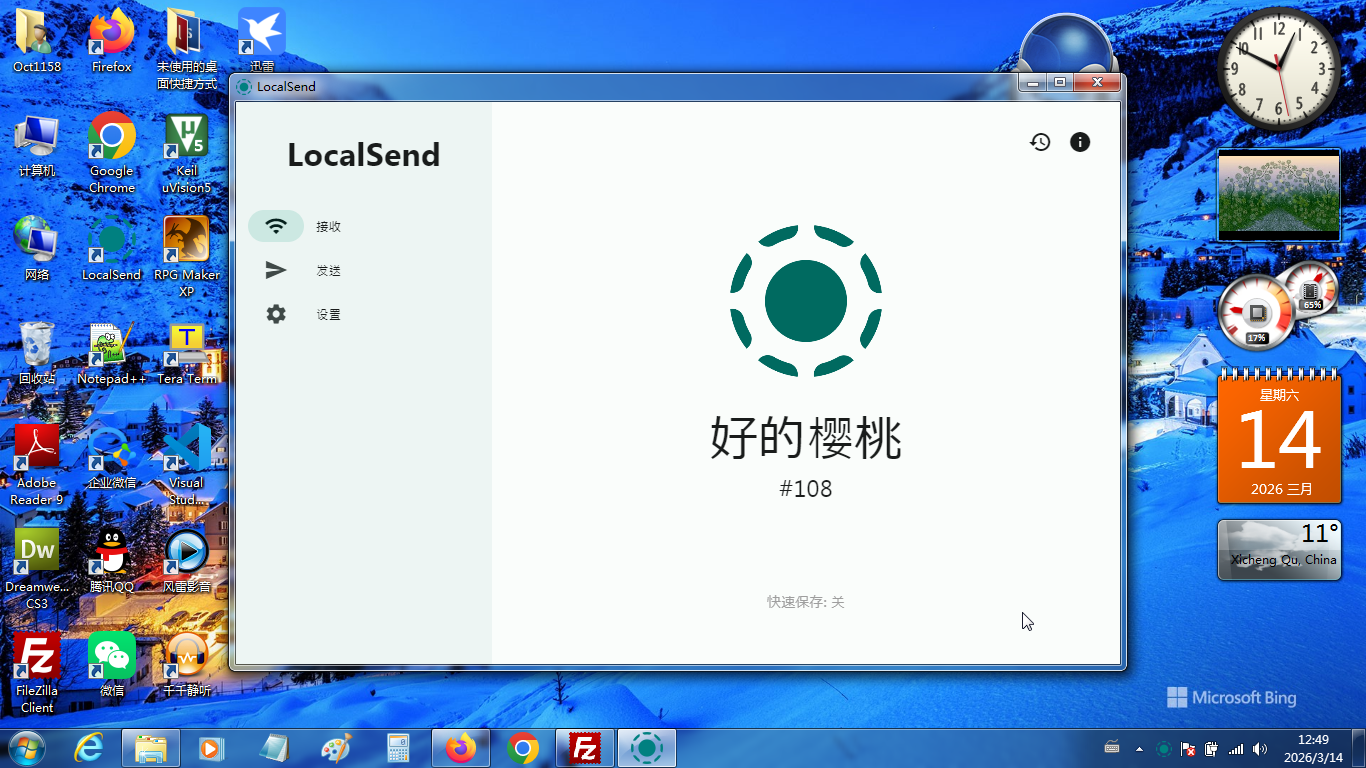Click the taskbar clock showing 12:49

(1312, 748)
